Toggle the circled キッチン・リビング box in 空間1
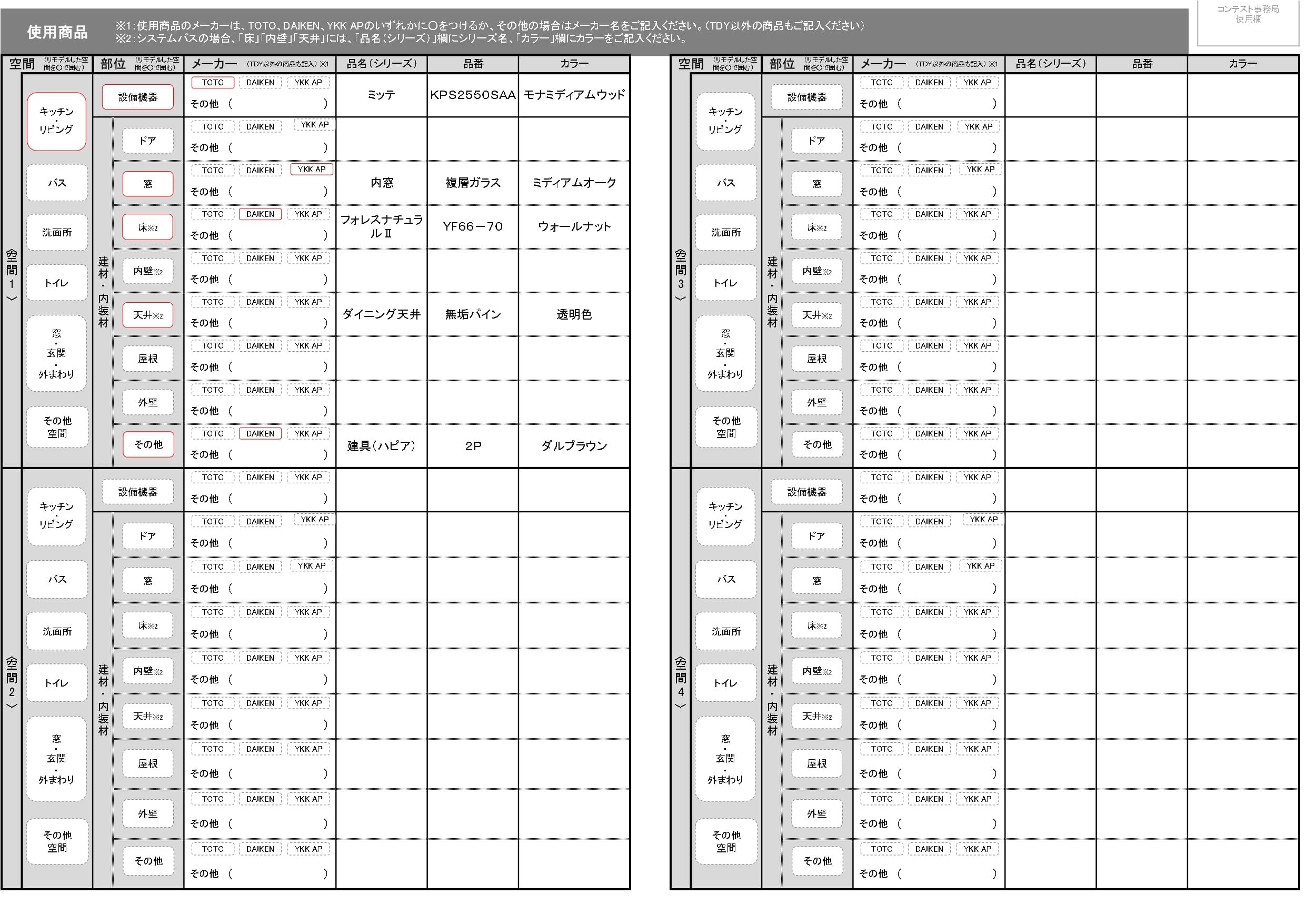 pos(56,121)
